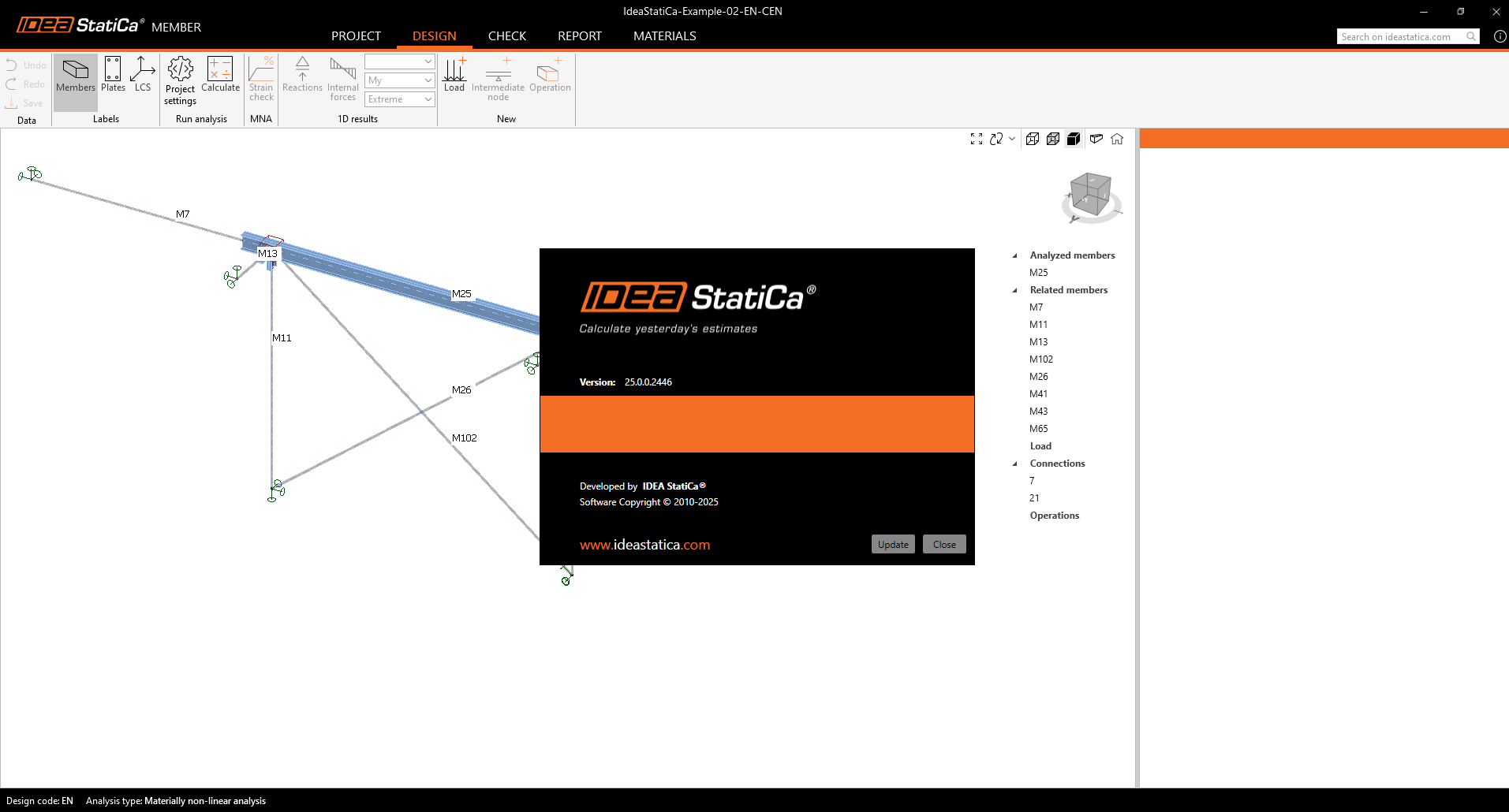The image size is (1509, 812).
Task: Click the 3D view cube navigator
Action: click(x=1091, y=196)
